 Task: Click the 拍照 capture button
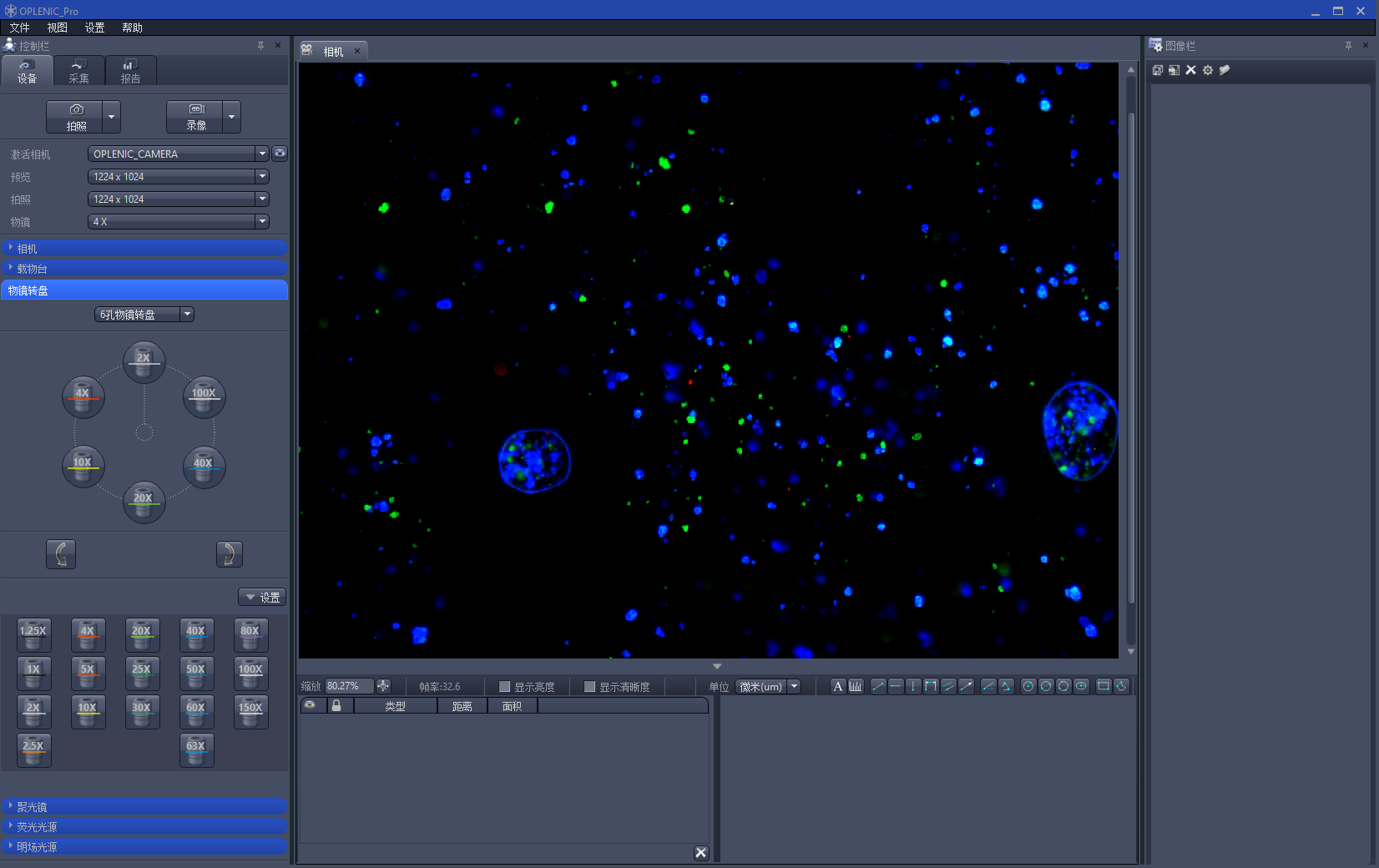click(x=75, y=117)
